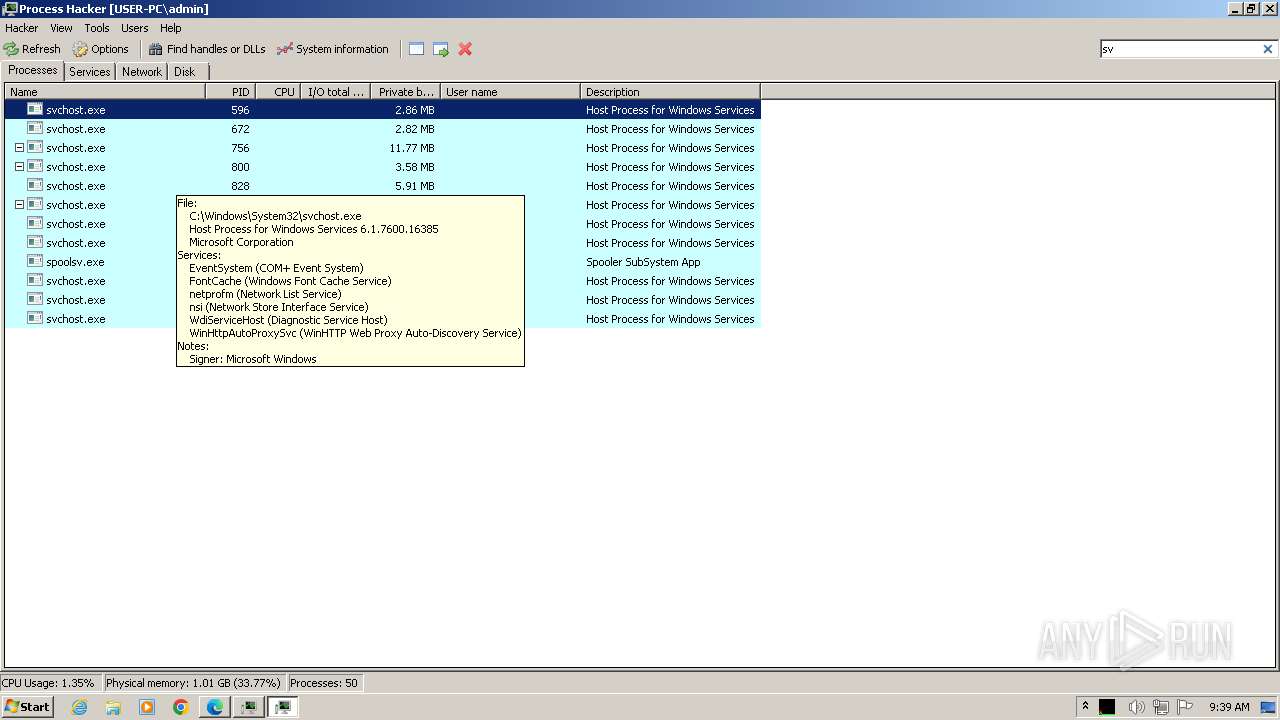Click the process icon in the PID 672 row
This screenshot has width=1280, height=720.
coord(35,128)
